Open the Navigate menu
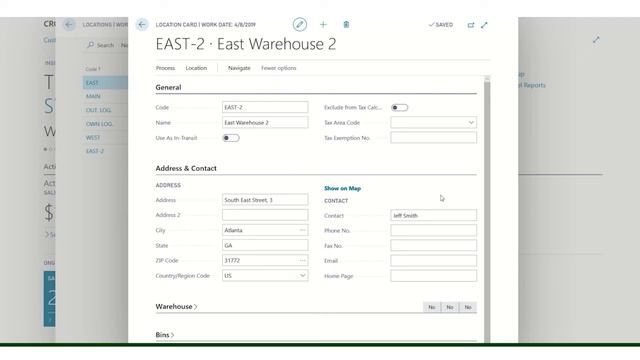Viewport: 640px width, 360px height. (x=239, y=68)
